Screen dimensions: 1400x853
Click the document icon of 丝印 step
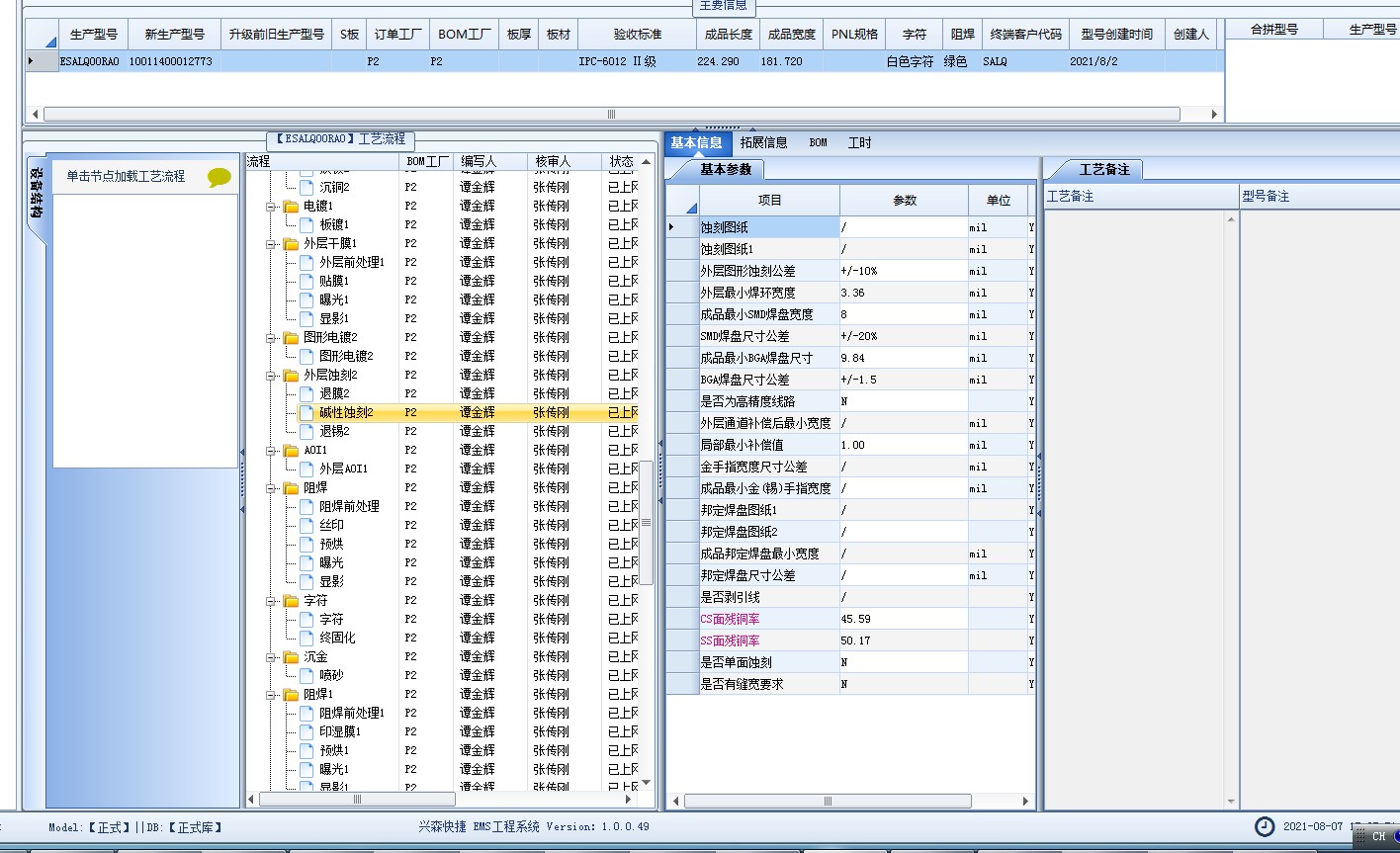coord(306,525)
